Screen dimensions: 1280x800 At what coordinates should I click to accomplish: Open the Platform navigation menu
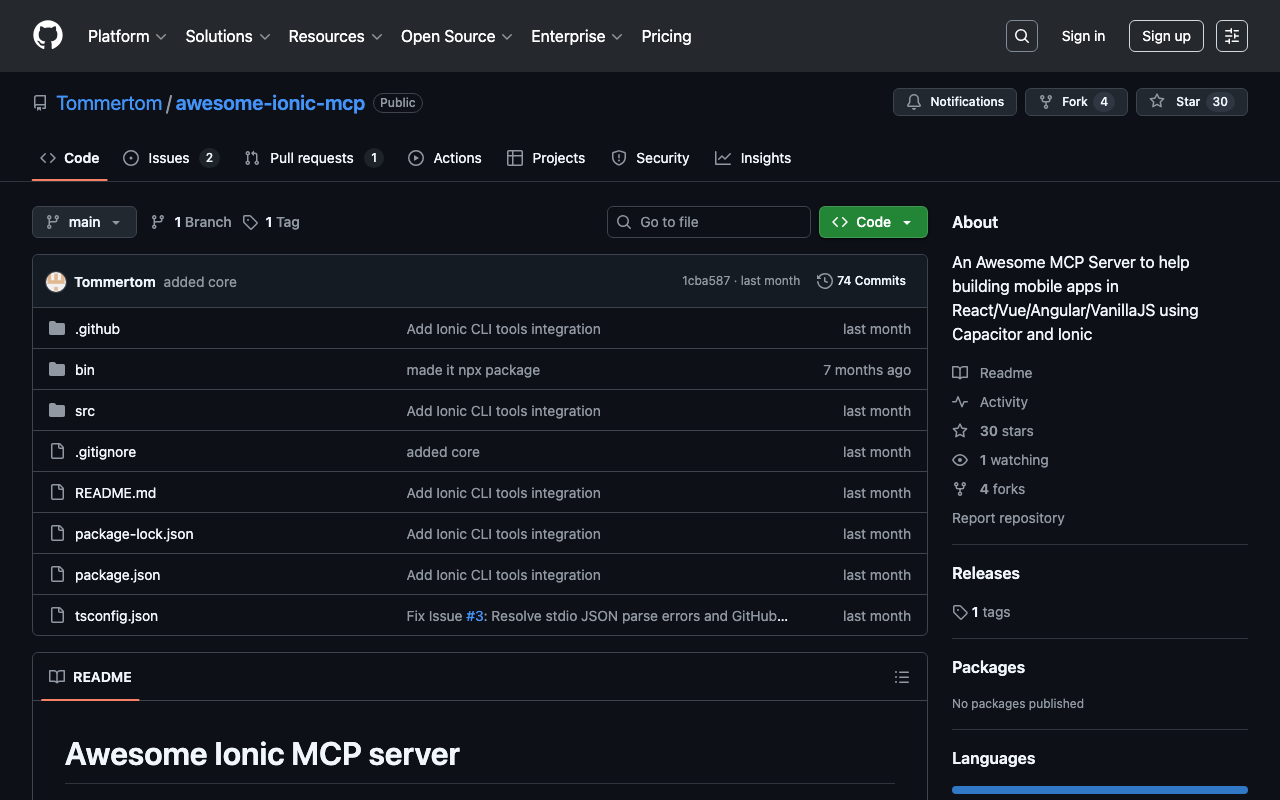pyautogui.click(x=127, y=36)
